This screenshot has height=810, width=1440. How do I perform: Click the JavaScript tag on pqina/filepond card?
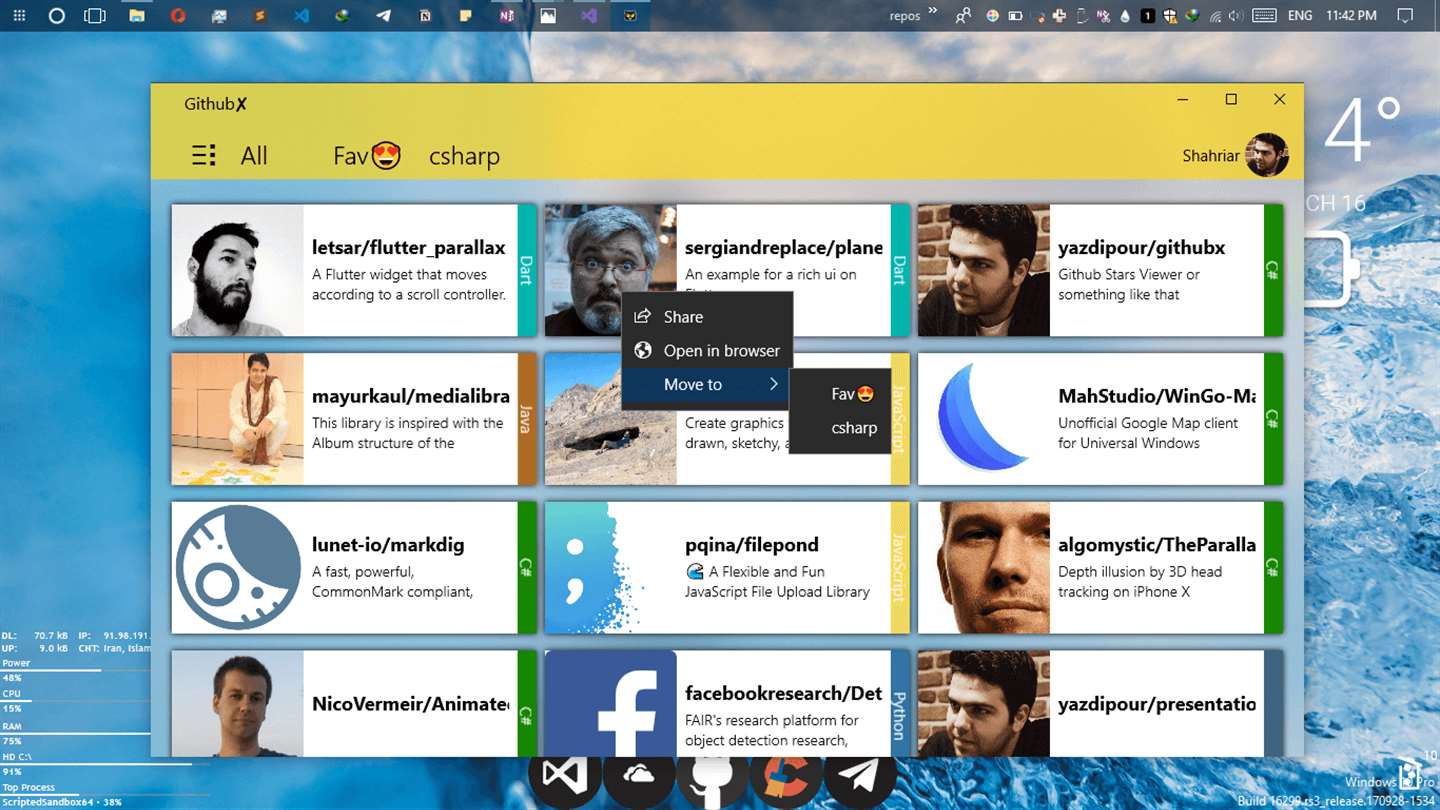[899, 567]
